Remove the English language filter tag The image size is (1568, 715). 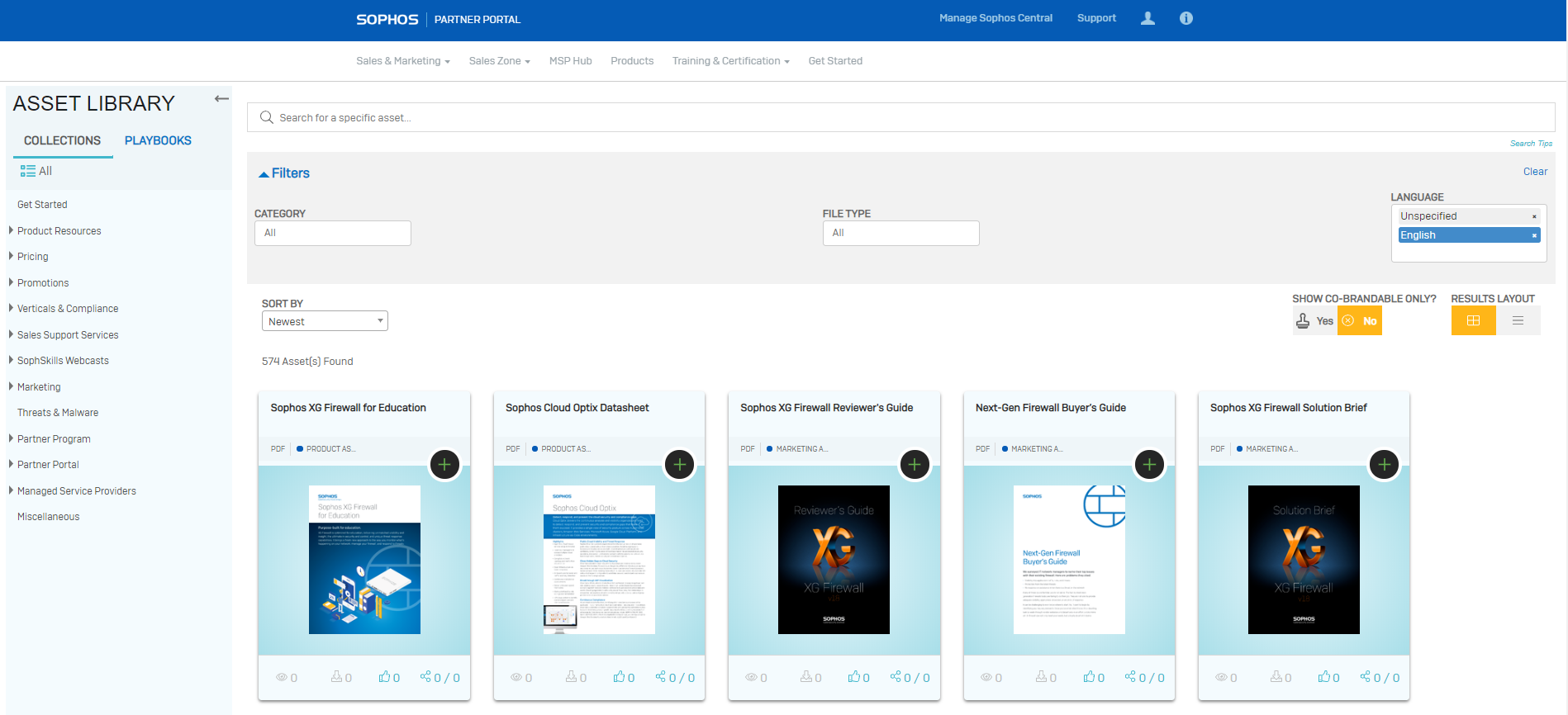coord(1534,235)
